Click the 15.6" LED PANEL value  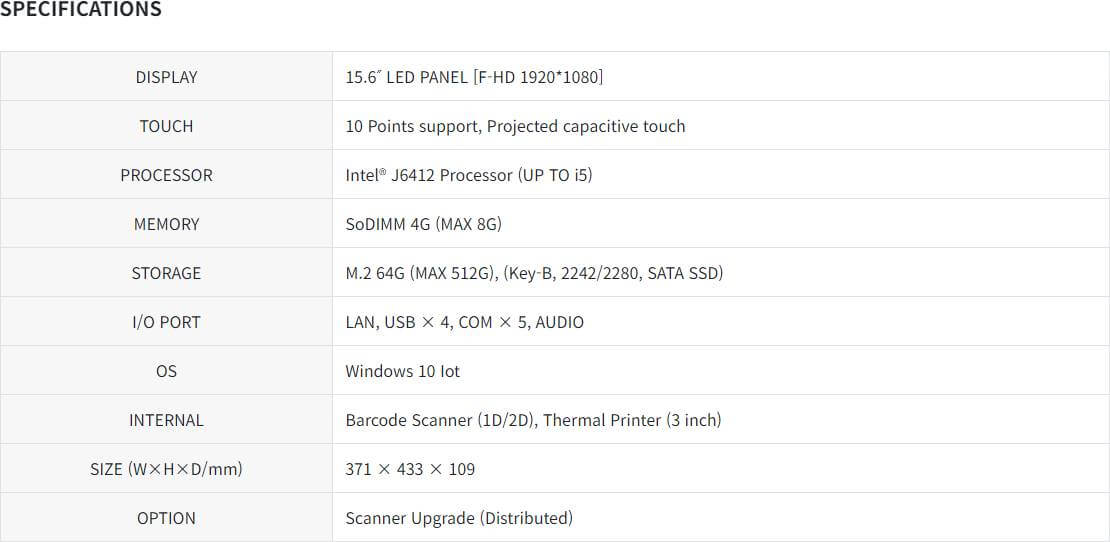pos(474,77)
